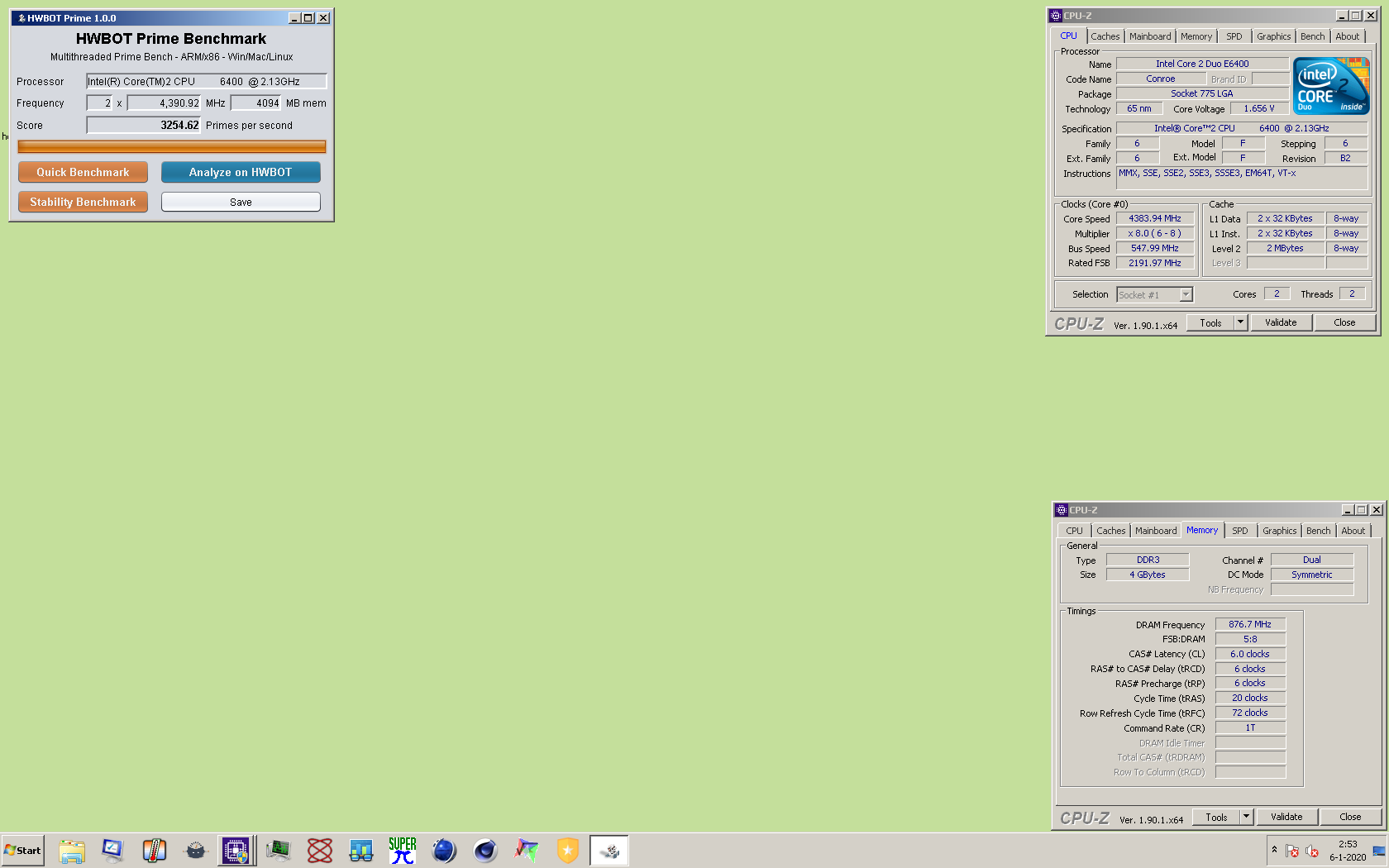Click the monitor checkmark icon in taskbar
The image size is (1389, 868).
tap(113, 851)
